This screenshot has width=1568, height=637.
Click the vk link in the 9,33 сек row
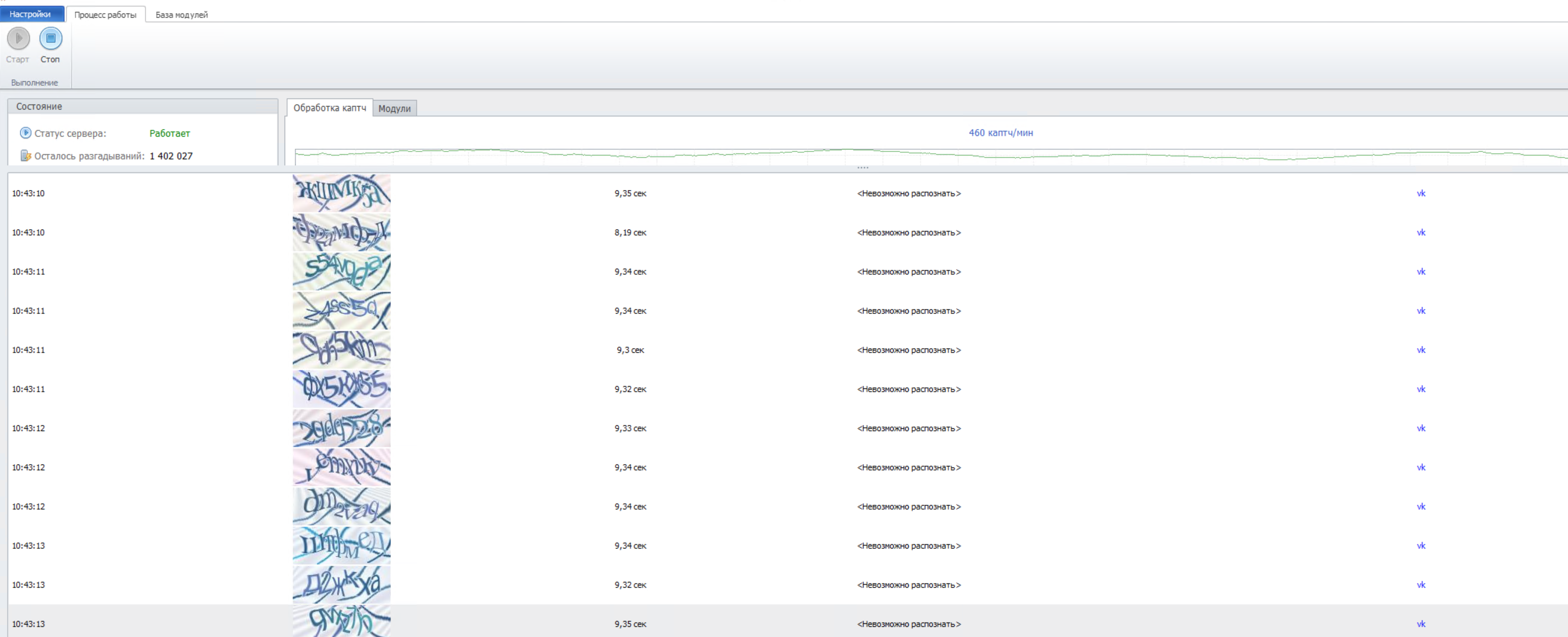point(1421,428)
